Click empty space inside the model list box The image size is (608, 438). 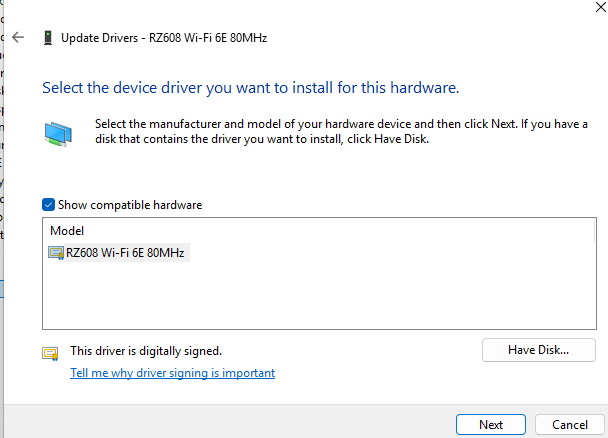coord(320,295)
